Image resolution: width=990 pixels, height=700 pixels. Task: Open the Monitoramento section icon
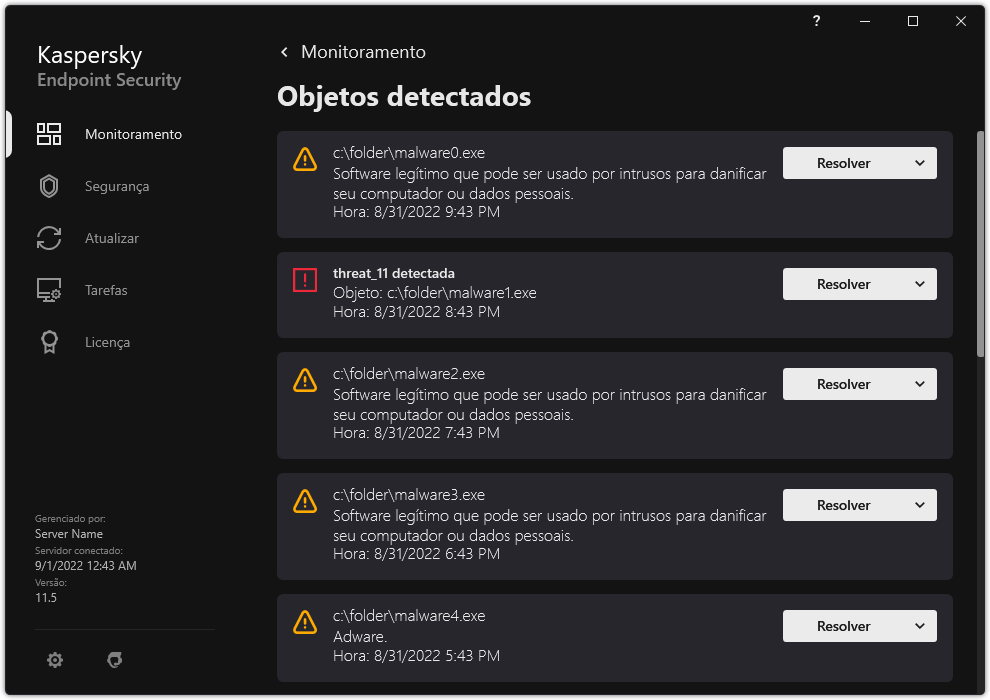coord(48,133)
